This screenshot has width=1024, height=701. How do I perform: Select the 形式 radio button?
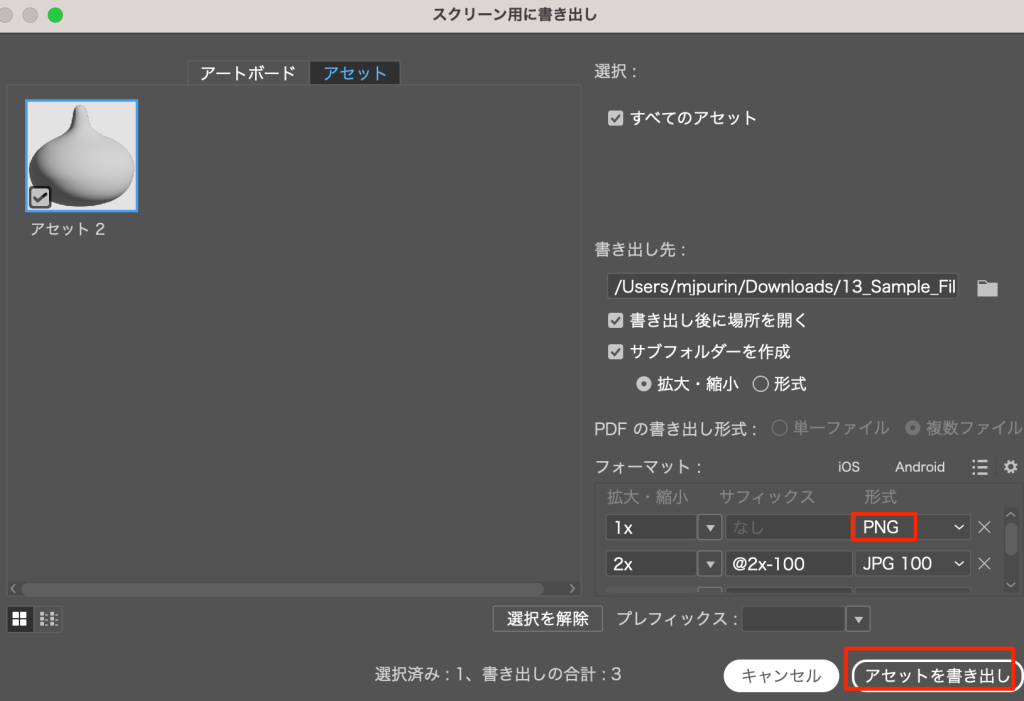pos(761,383)
